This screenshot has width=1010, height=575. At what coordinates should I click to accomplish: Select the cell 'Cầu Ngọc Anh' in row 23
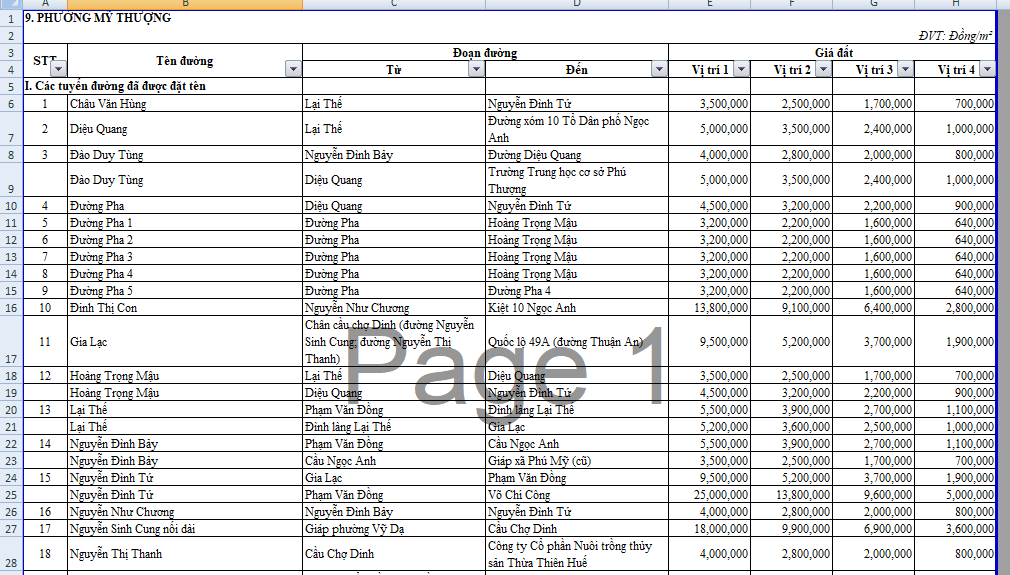tap(394, 461)
